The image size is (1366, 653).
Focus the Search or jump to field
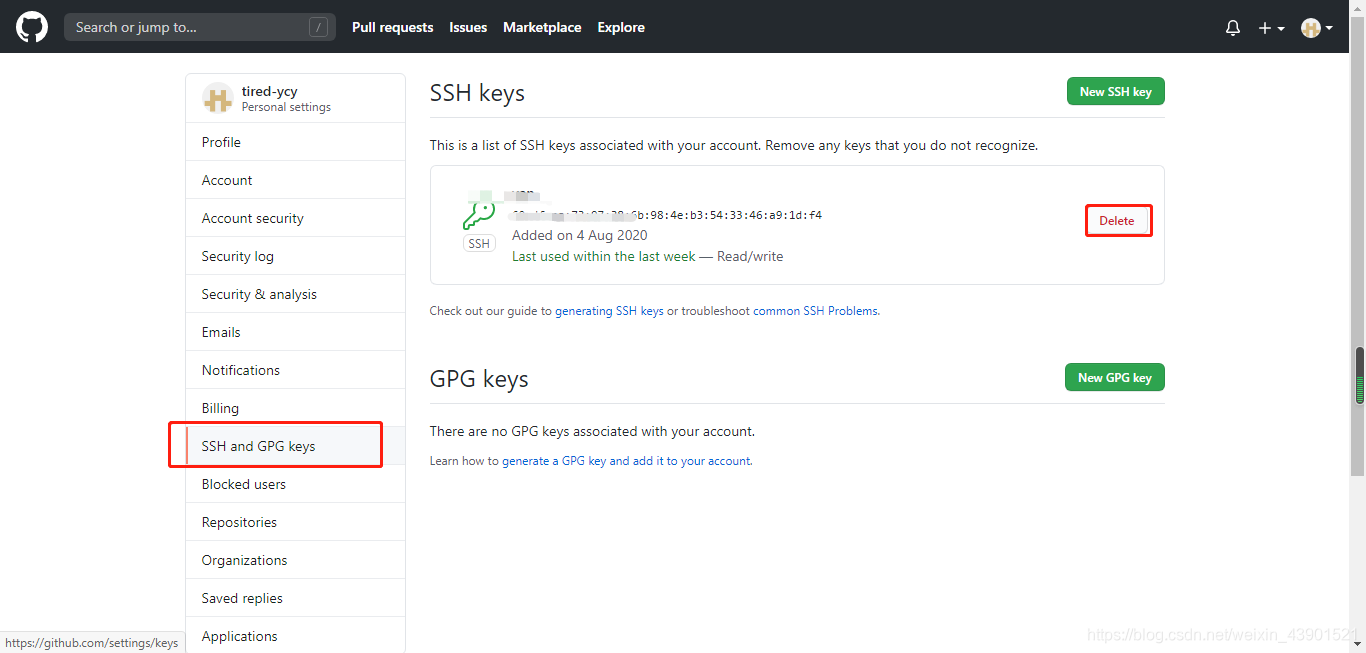[x=200, y=27]
